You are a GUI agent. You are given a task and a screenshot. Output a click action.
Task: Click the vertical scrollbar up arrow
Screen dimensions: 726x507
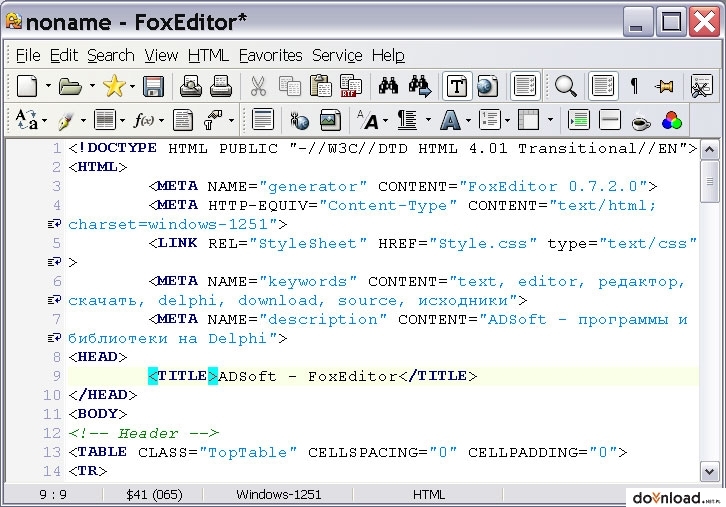(709, 150)
